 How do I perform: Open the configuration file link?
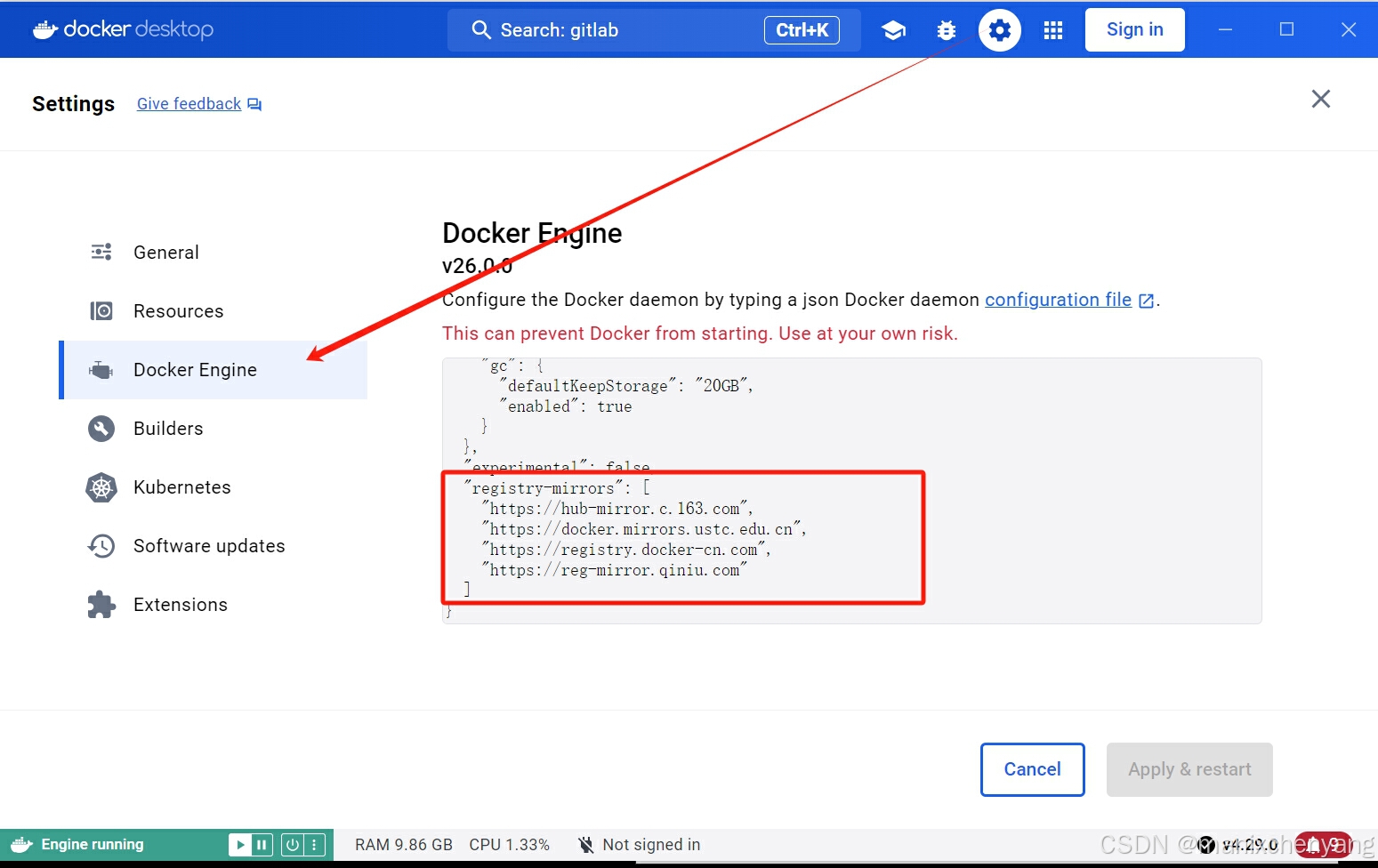tap(1058, 300)
